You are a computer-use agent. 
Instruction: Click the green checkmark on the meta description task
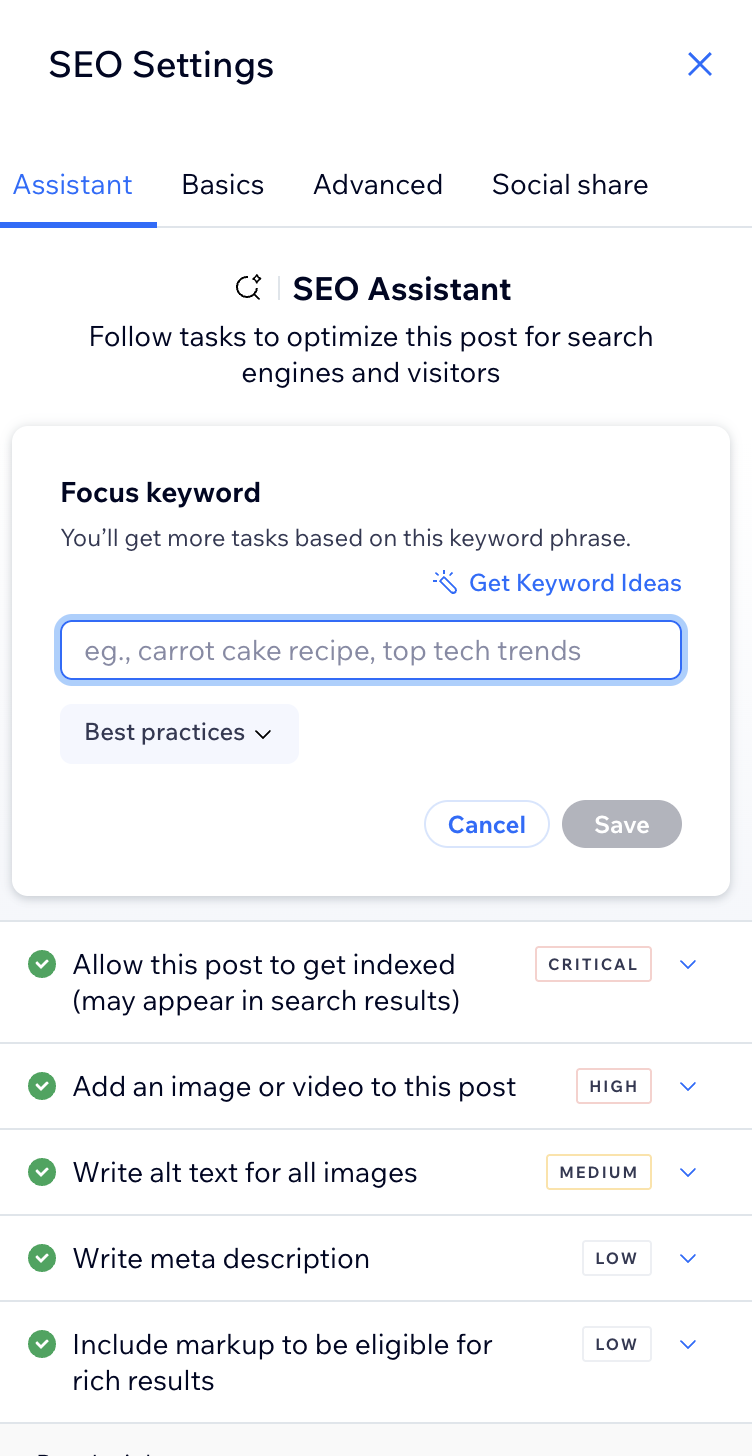click(x=42, y=1258)
